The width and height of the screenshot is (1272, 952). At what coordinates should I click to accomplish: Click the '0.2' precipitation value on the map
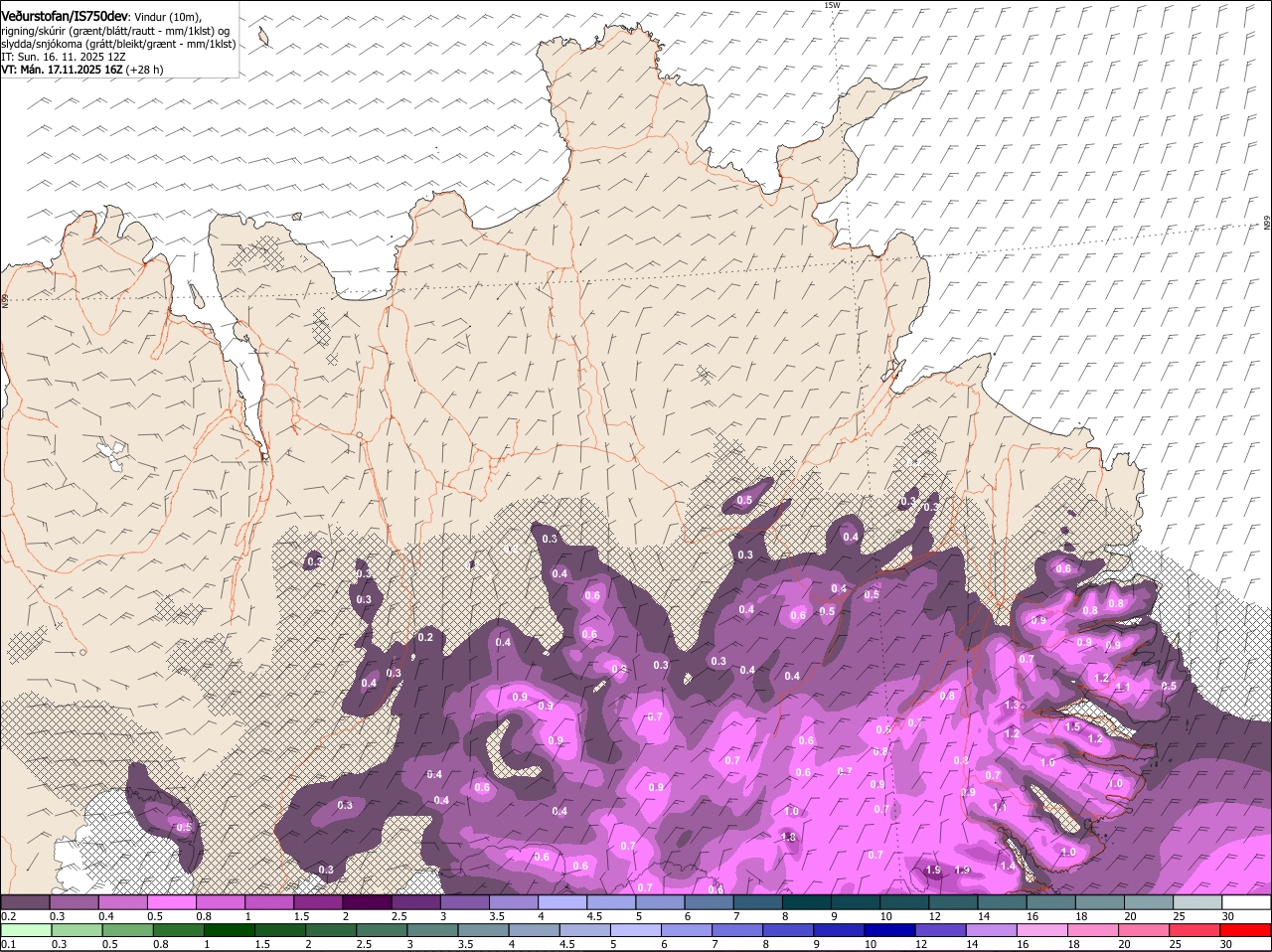click(x=425, y=637)
